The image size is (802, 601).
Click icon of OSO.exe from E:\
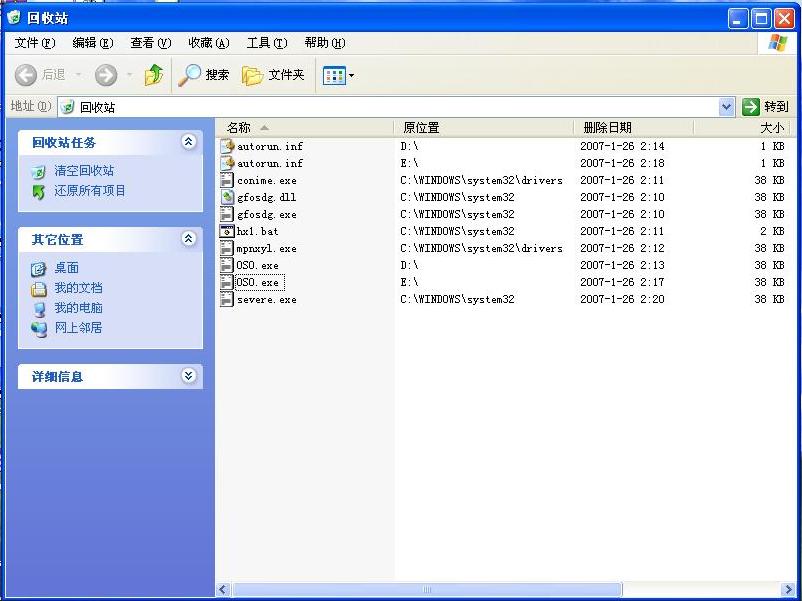[227, 282]
